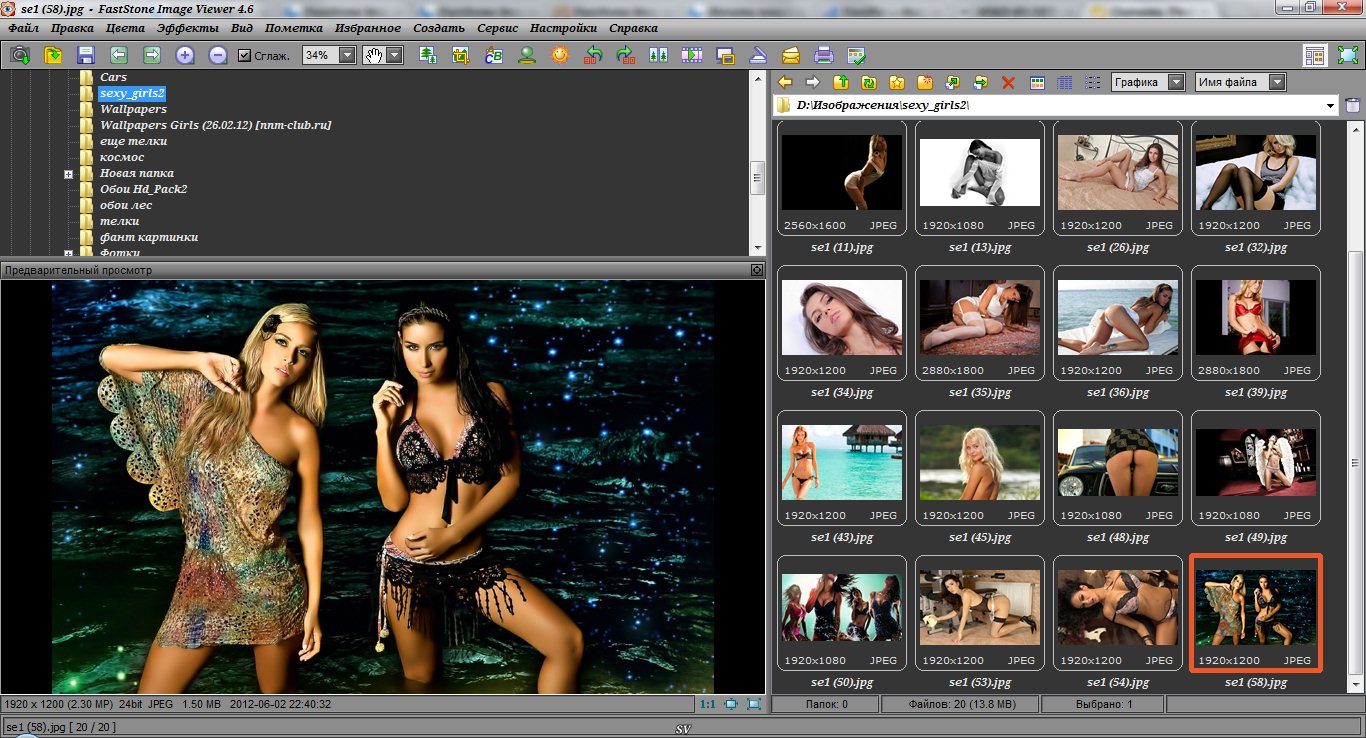1366x738 pixels.
Task: Open the print dialog via printer icon
Action: pos(823,56)
